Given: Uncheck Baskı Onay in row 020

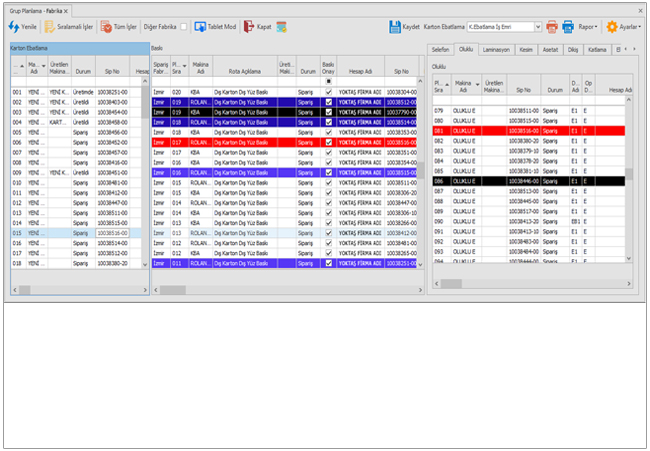Looking at the screenshot, I should (x=328, y=90).
